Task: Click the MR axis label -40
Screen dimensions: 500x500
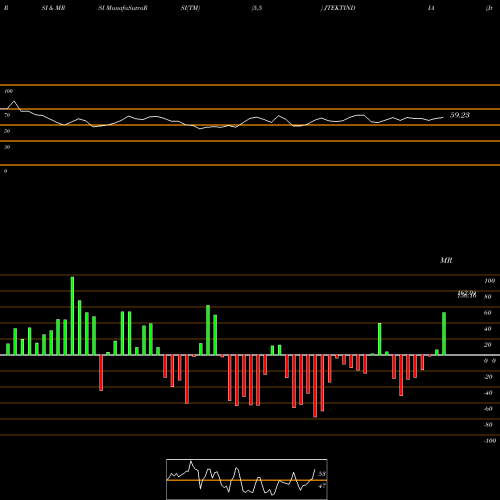Action: pyautogui.click(x=488, y=393)
